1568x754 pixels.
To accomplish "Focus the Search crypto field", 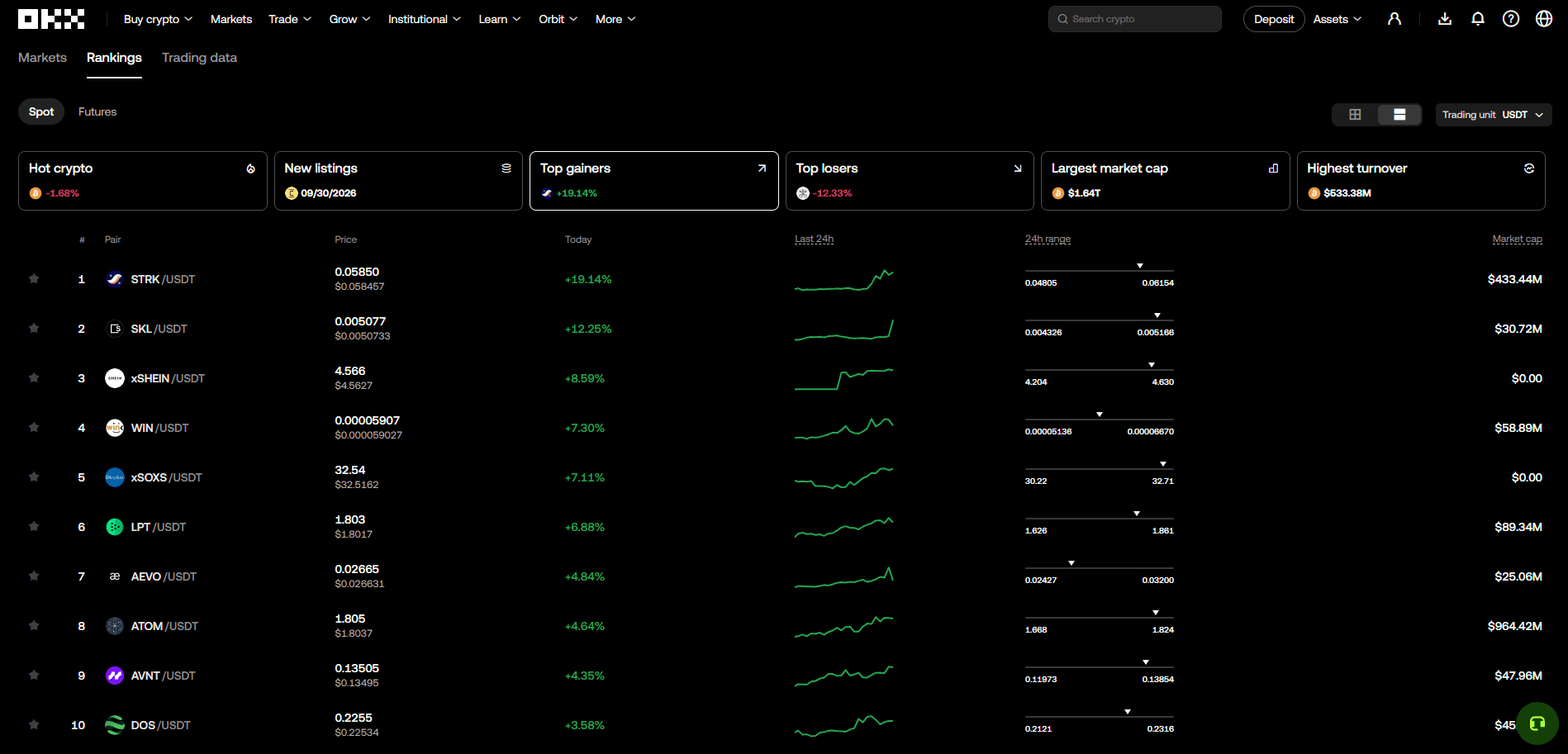I will pyautogui.click(x=1135, y=19).
